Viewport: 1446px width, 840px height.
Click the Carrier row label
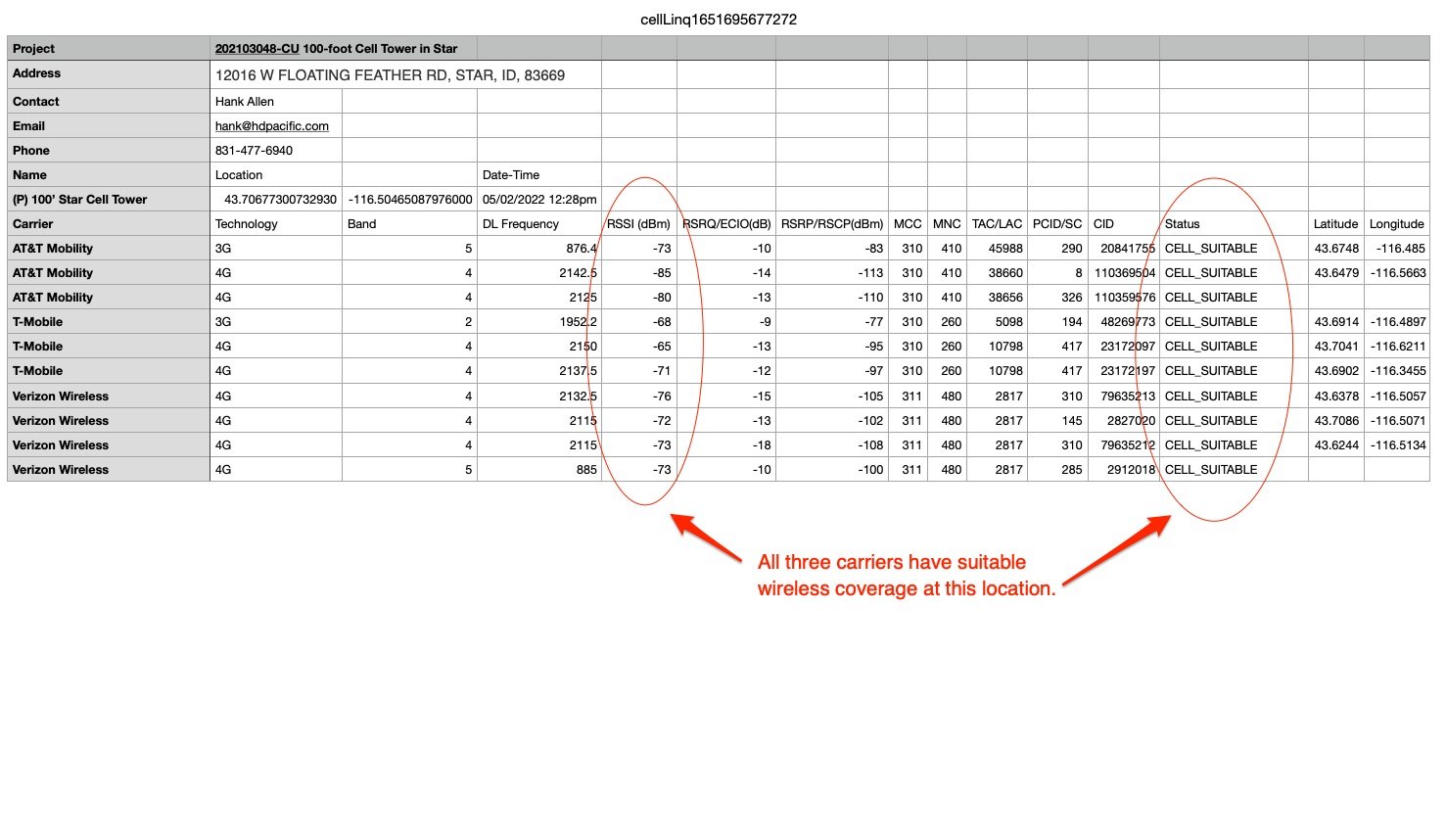coord(109,223)
